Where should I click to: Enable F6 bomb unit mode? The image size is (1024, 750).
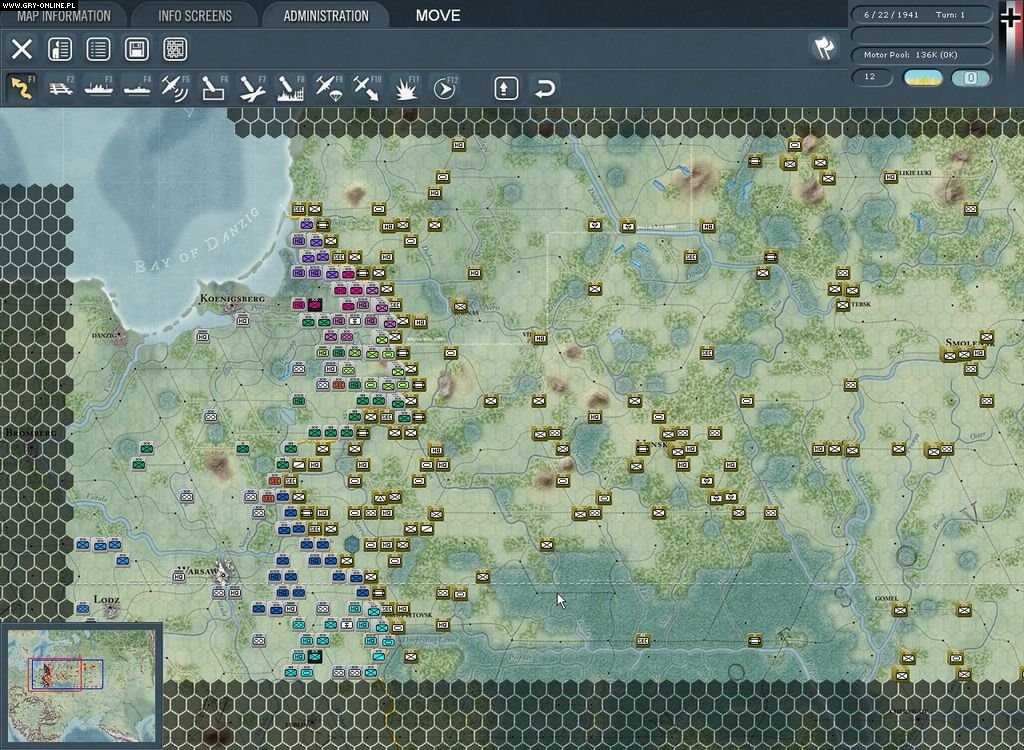(214, 88)
